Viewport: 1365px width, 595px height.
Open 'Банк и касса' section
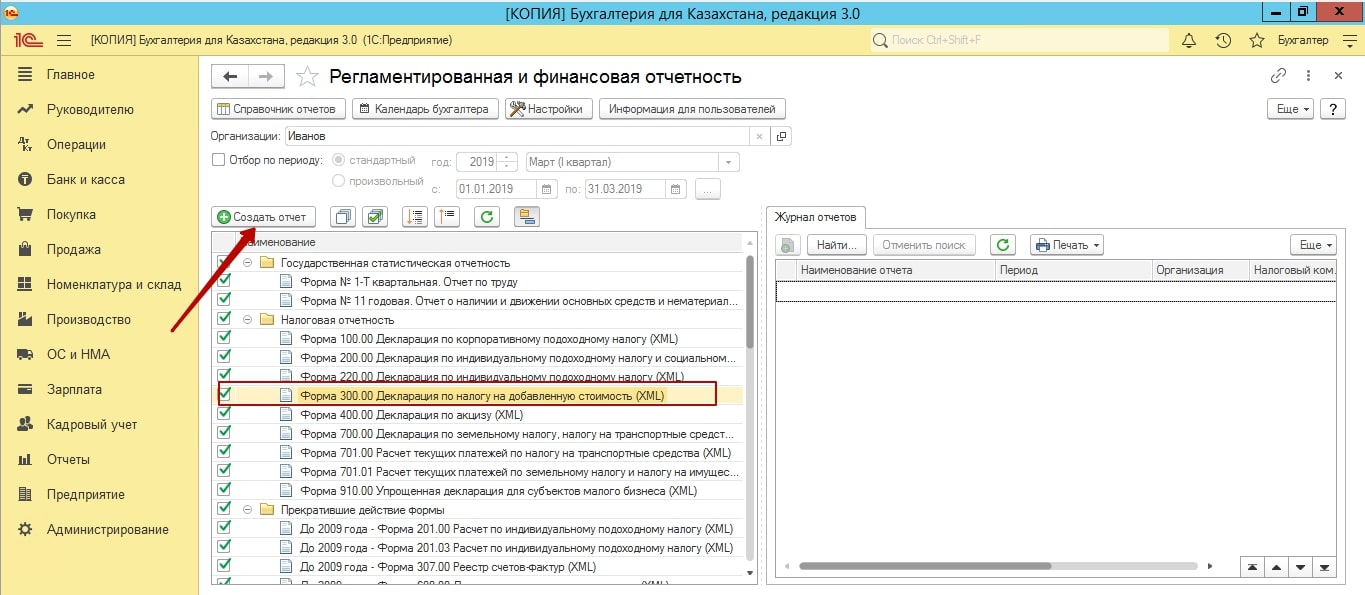[85, 180]
